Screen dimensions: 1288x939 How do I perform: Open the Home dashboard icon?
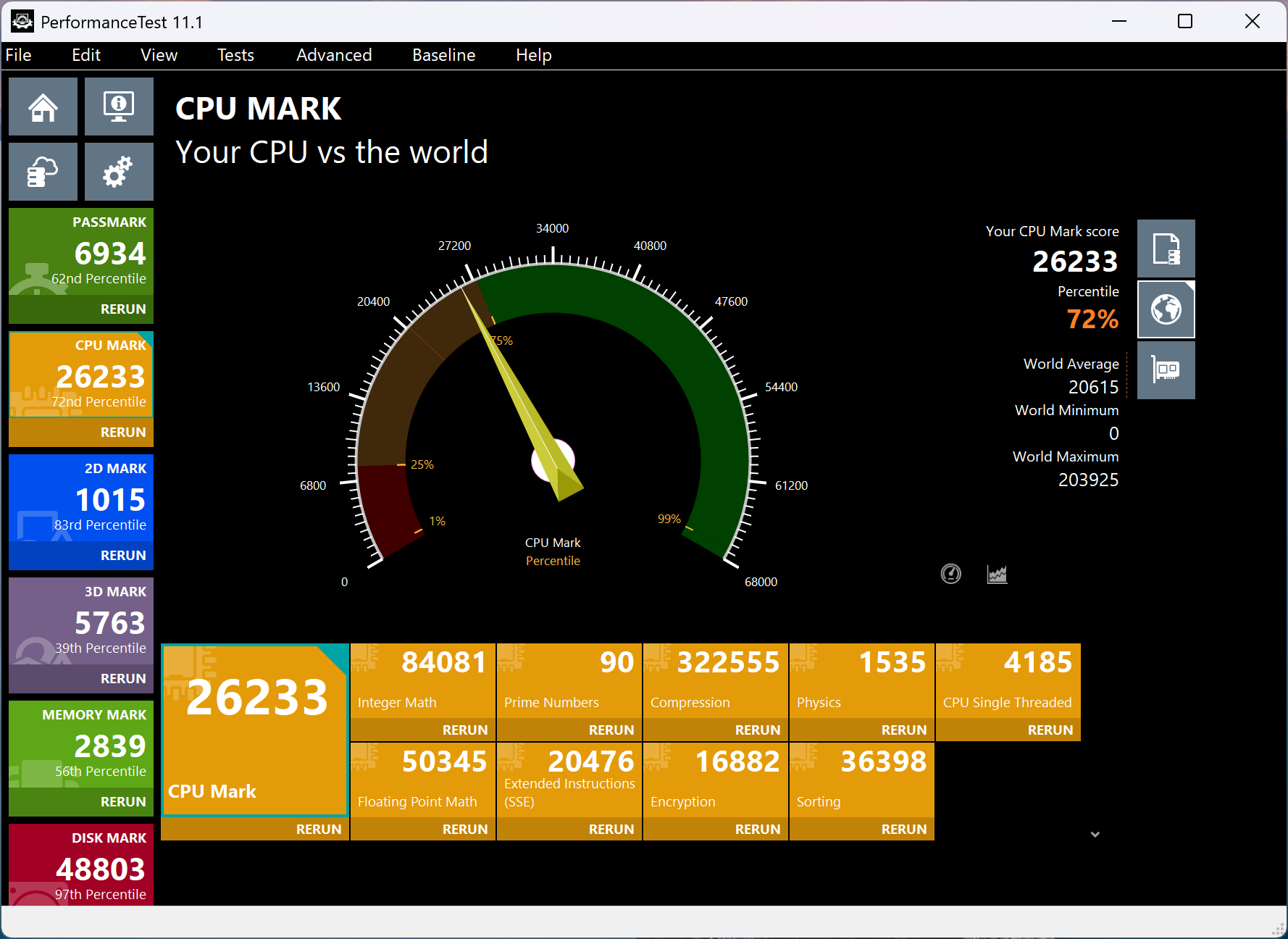click(x=43, y=107)
